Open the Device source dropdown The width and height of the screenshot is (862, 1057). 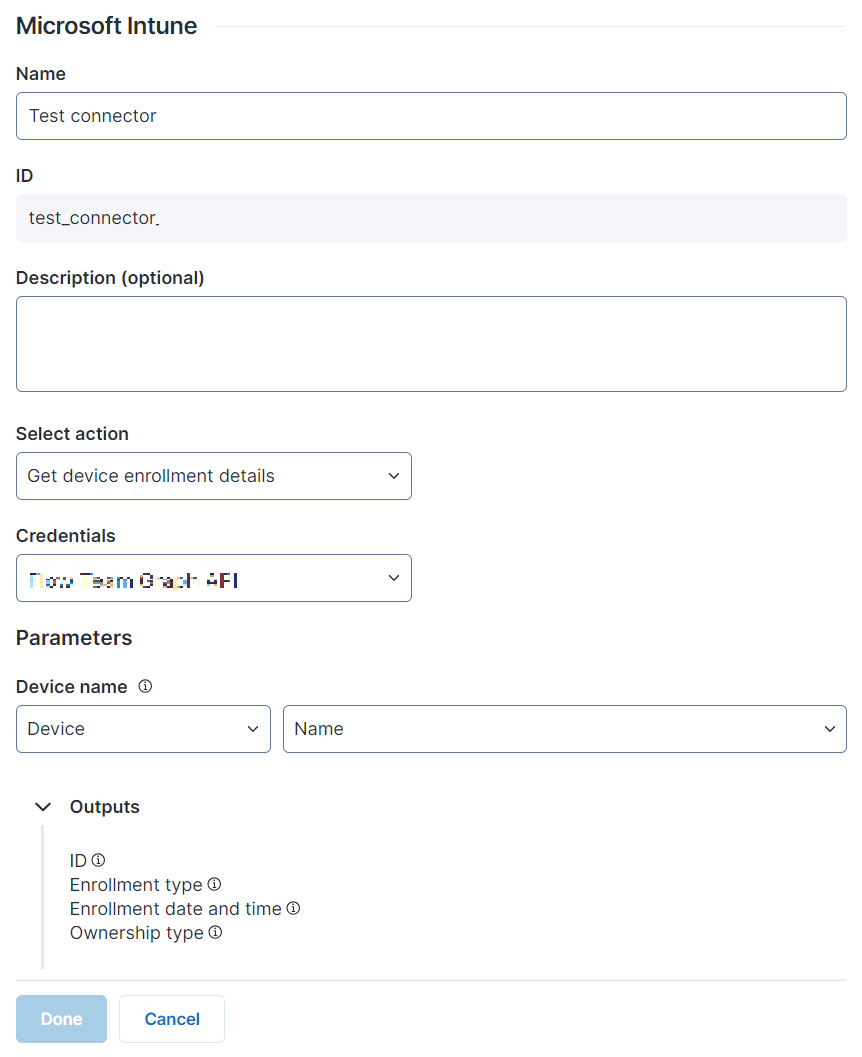[143, 729]
